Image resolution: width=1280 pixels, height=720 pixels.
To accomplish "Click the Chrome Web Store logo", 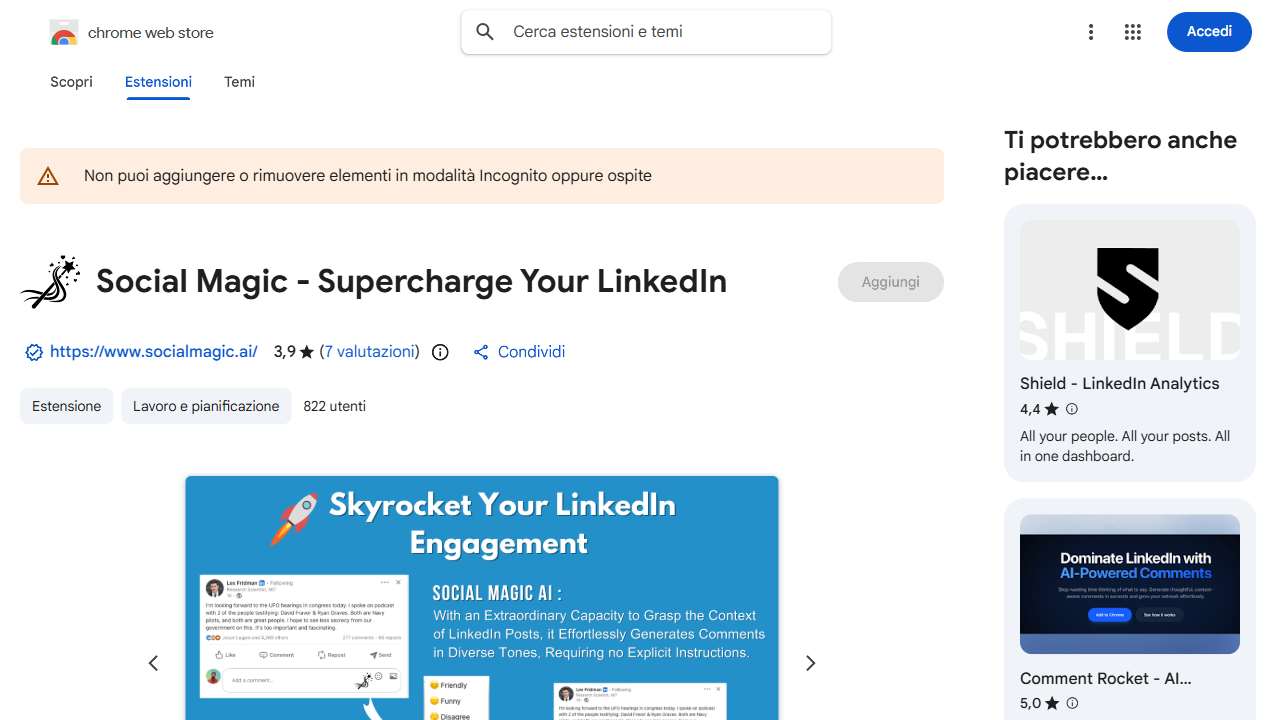I will (64, 33).
